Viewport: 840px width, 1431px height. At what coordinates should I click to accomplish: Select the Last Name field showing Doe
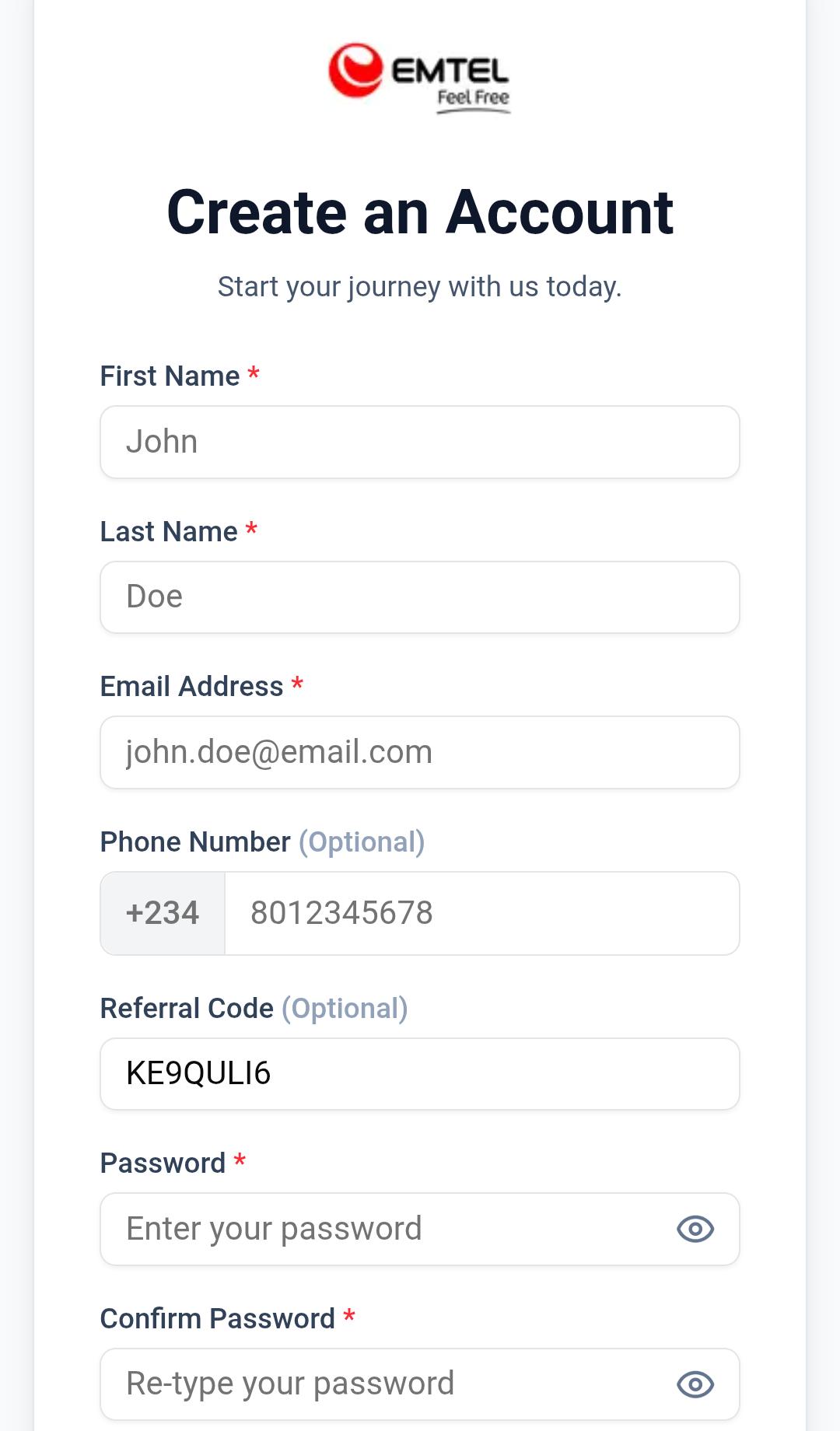(420, 597)
